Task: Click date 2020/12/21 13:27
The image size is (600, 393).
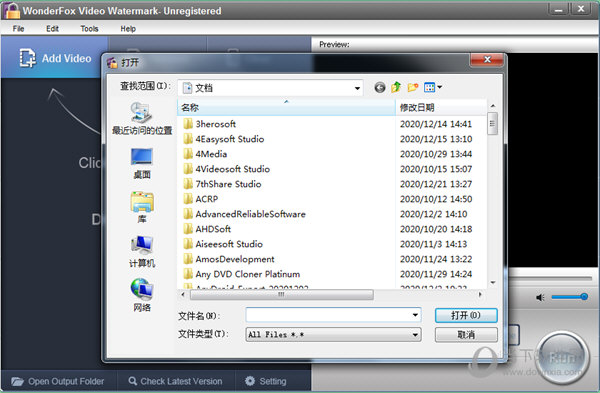Action: click(436, 184)
